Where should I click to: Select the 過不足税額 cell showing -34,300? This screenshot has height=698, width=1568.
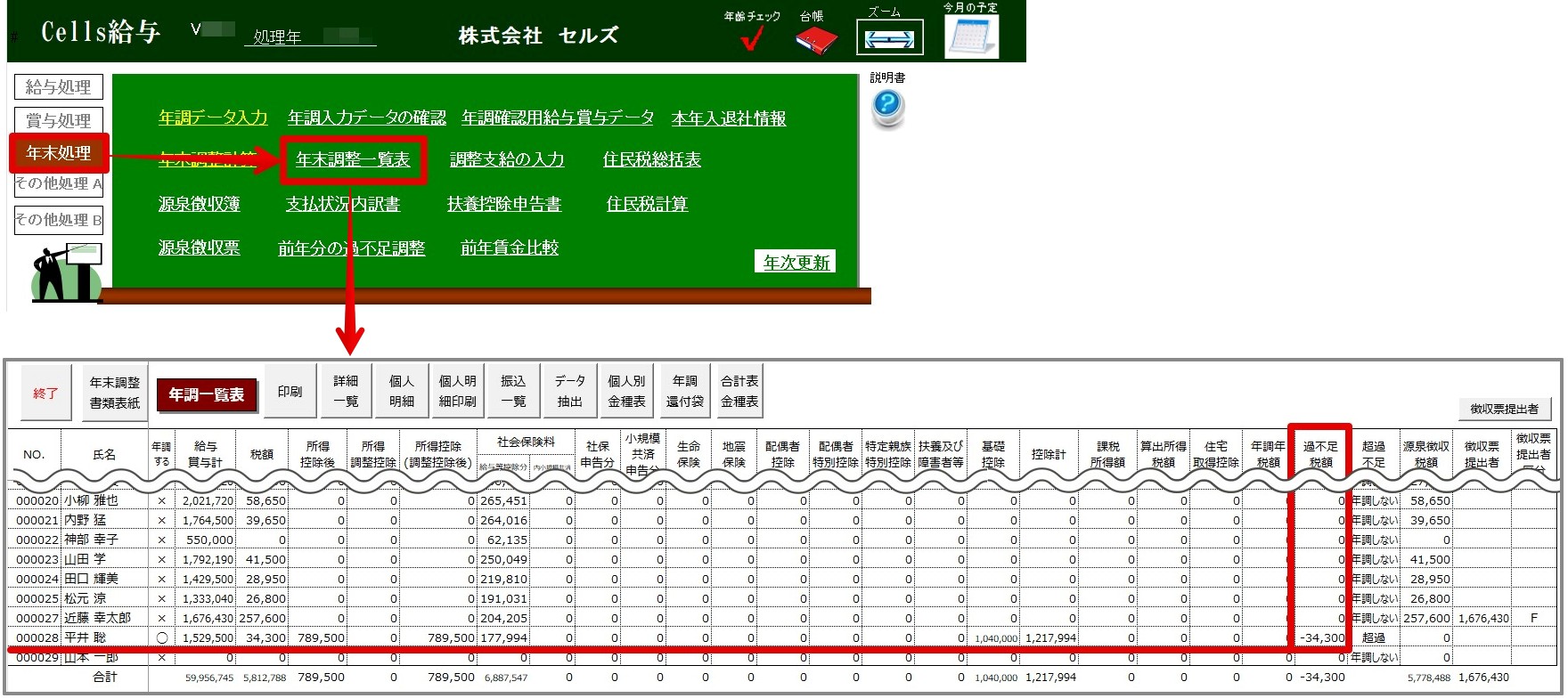[1320, 637]
